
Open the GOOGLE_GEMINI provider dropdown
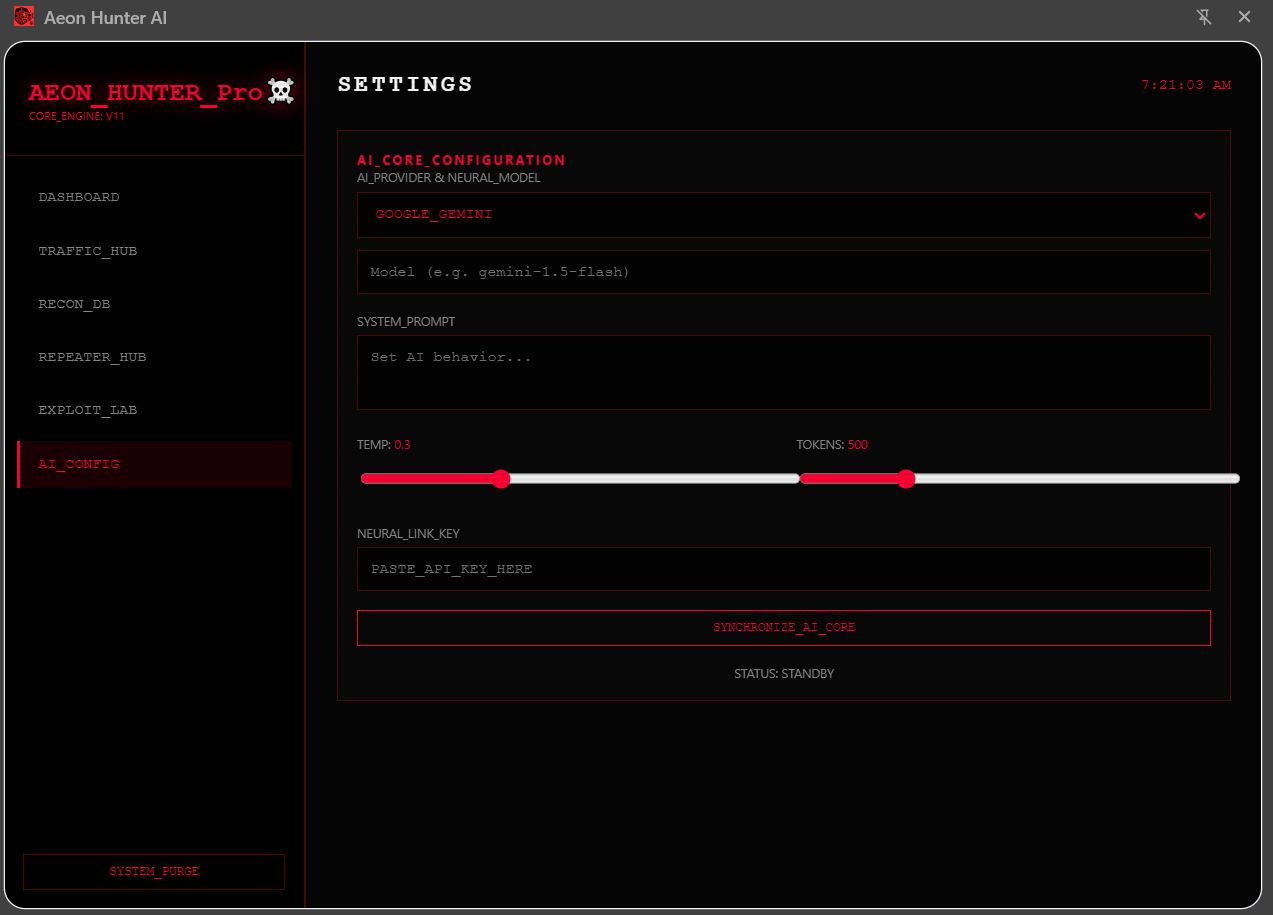(x=784, y=214)
